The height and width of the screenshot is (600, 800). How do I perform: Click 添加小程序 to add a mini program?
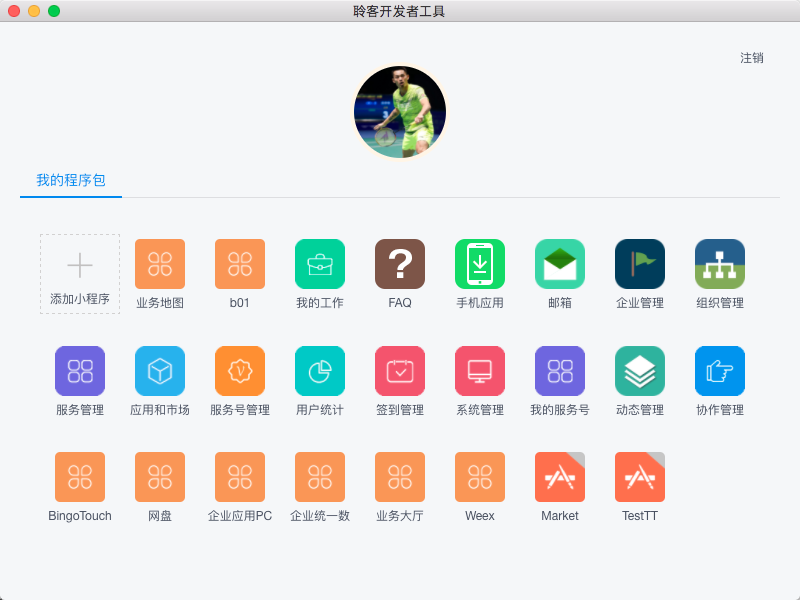click(79, 273)
